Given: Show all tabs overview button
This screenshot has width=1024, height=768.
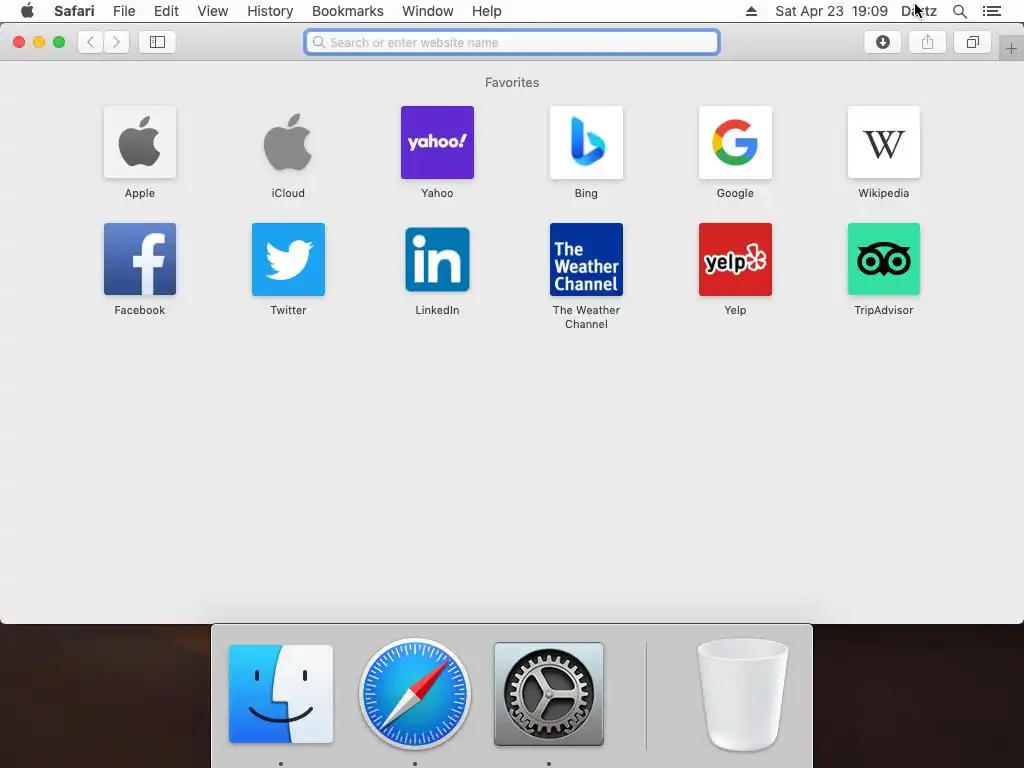Looking at the screenshot, I should [x=972, y=42].
